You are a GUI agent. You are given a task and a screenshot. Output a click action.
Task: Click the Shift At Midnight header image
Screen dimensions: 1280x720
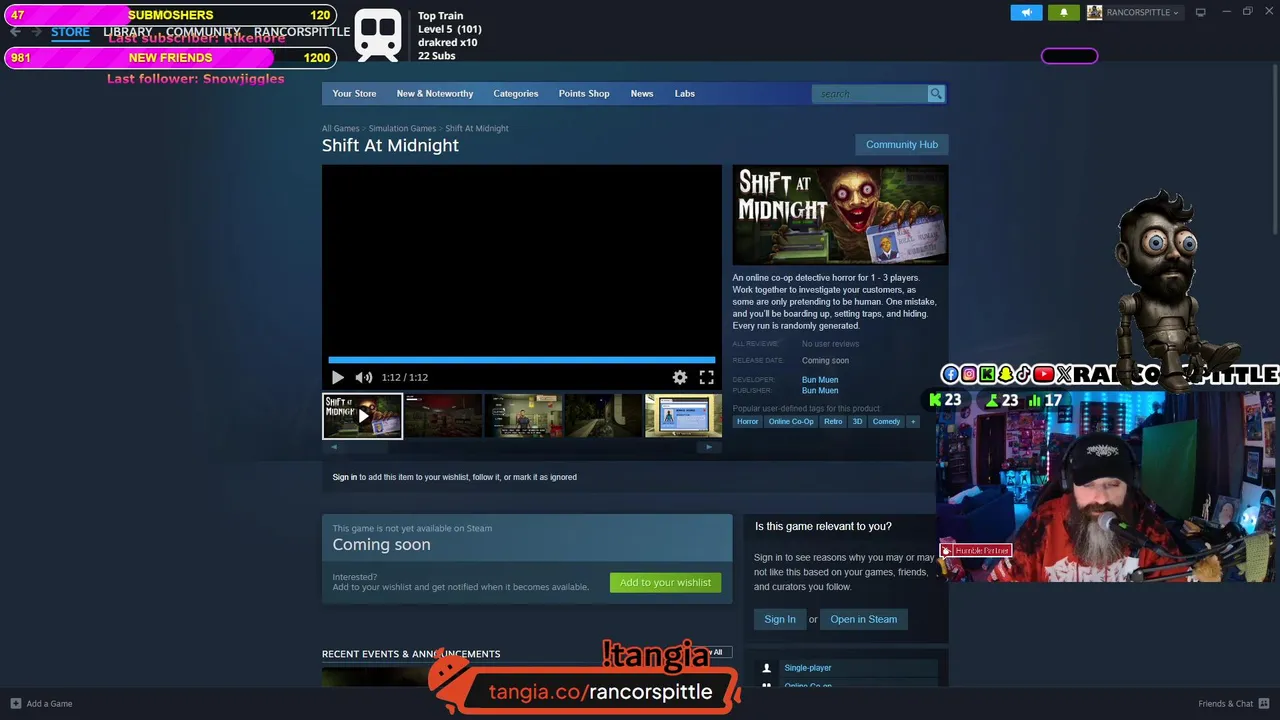(840, 215)
